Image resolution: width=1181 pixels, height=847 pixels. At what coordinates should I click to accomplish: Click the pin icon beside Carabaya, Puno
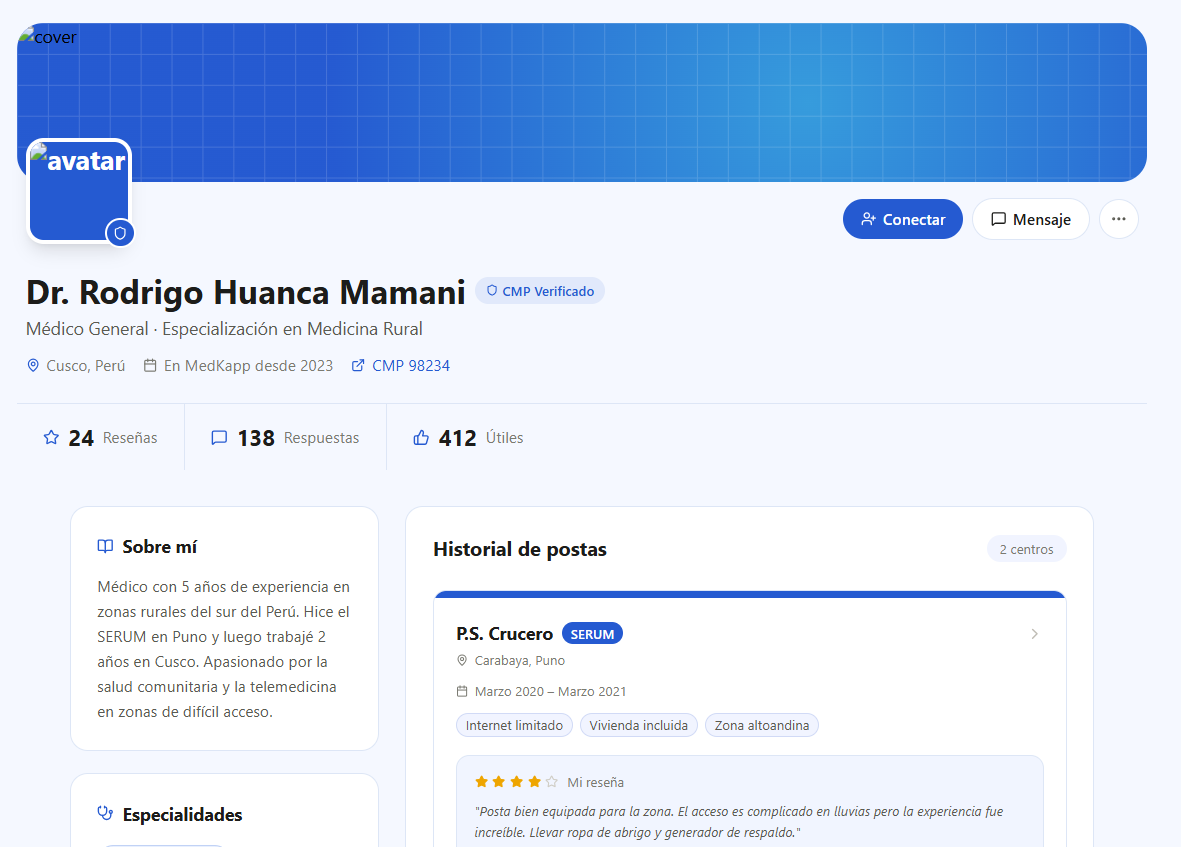(x=462, y=660)
